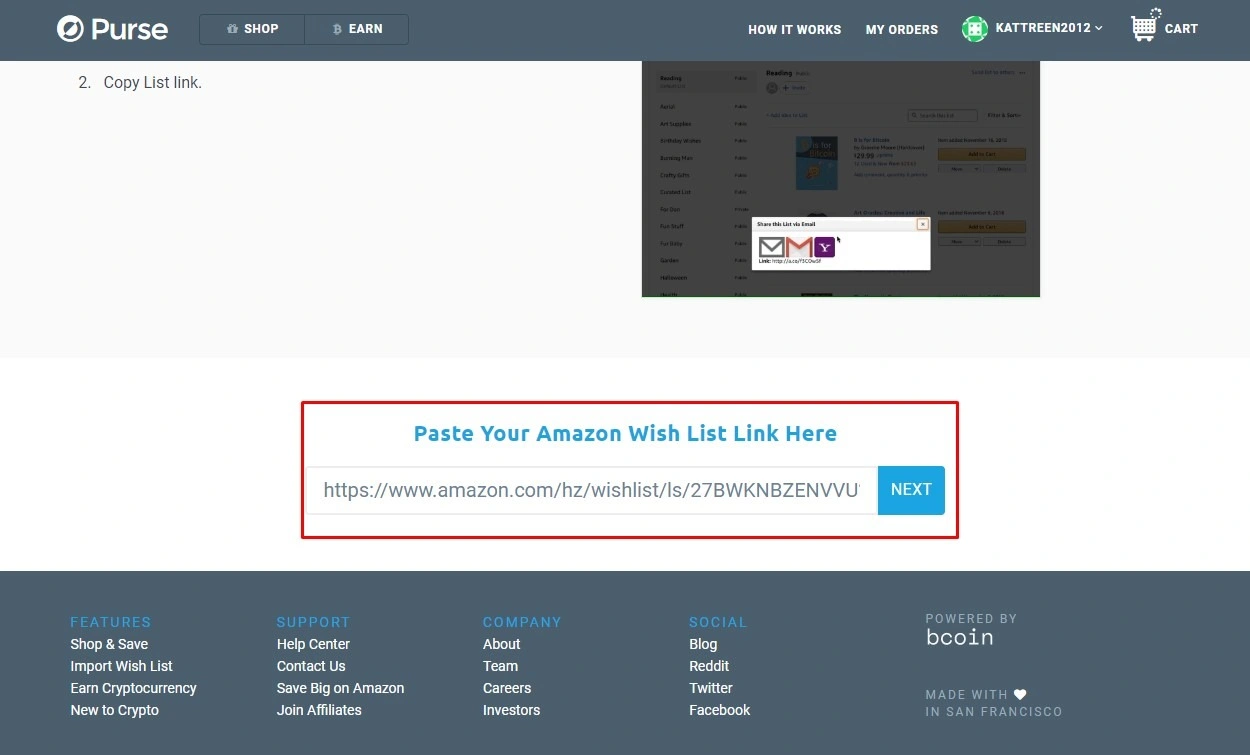The width and height of the screenshot is (1250, 755).
Task: Click 'Copy List link.' step text
Action: (x=153, y=83)
